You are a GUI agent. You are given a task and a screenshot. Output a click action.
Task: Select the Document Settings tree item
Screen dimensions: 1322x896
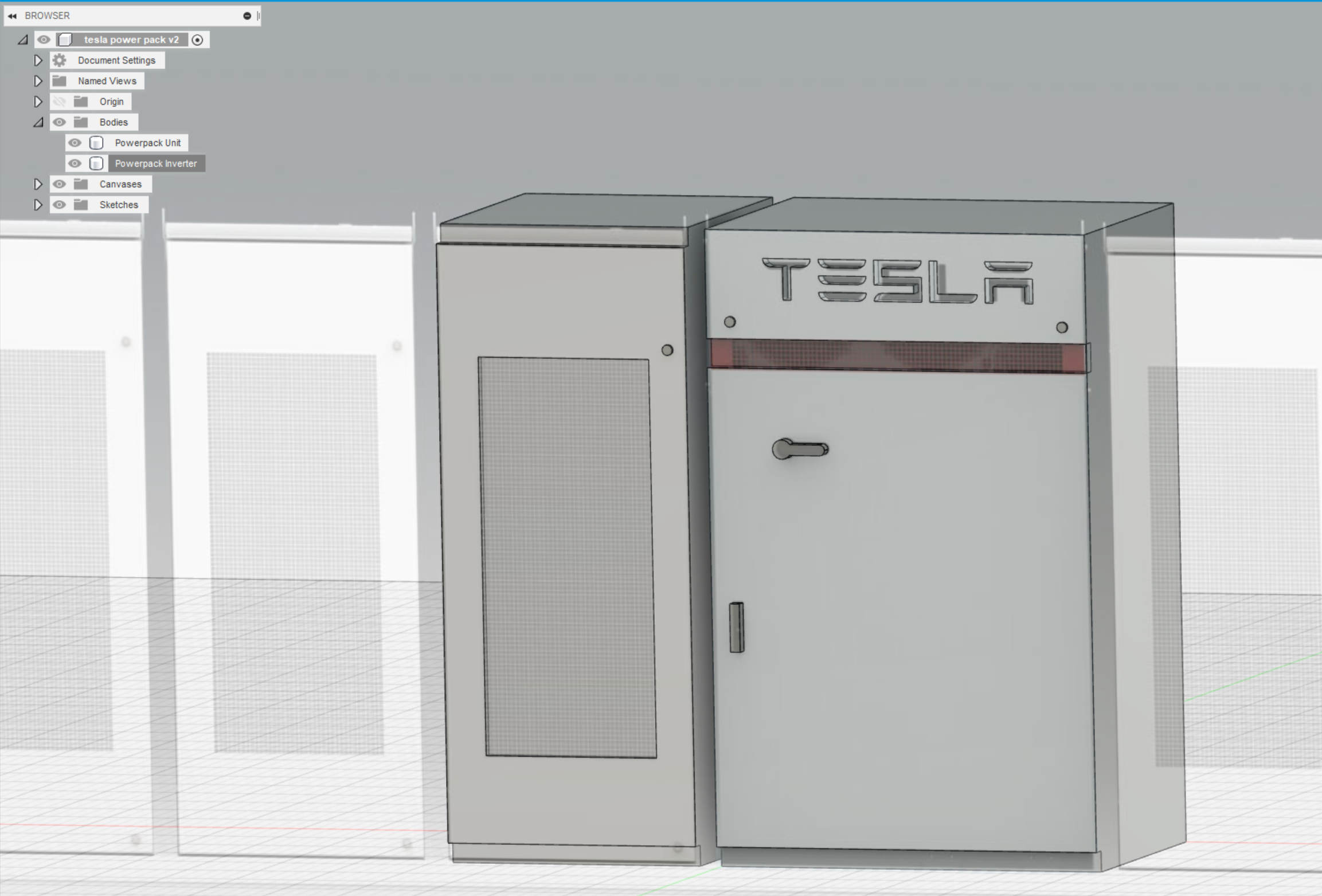pos(116,60)
